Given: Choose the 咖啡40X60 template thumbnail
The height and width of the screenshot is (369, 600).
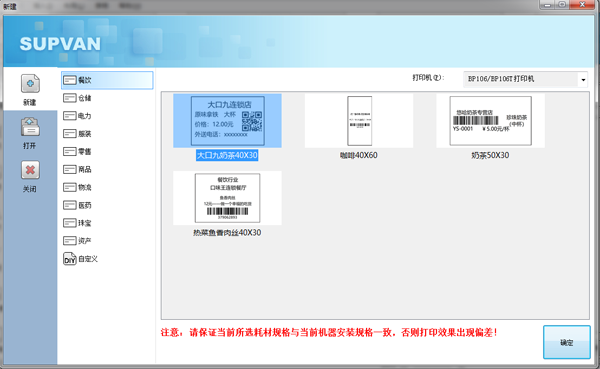Looking at the screenshot, I should (x=359, y=121).
